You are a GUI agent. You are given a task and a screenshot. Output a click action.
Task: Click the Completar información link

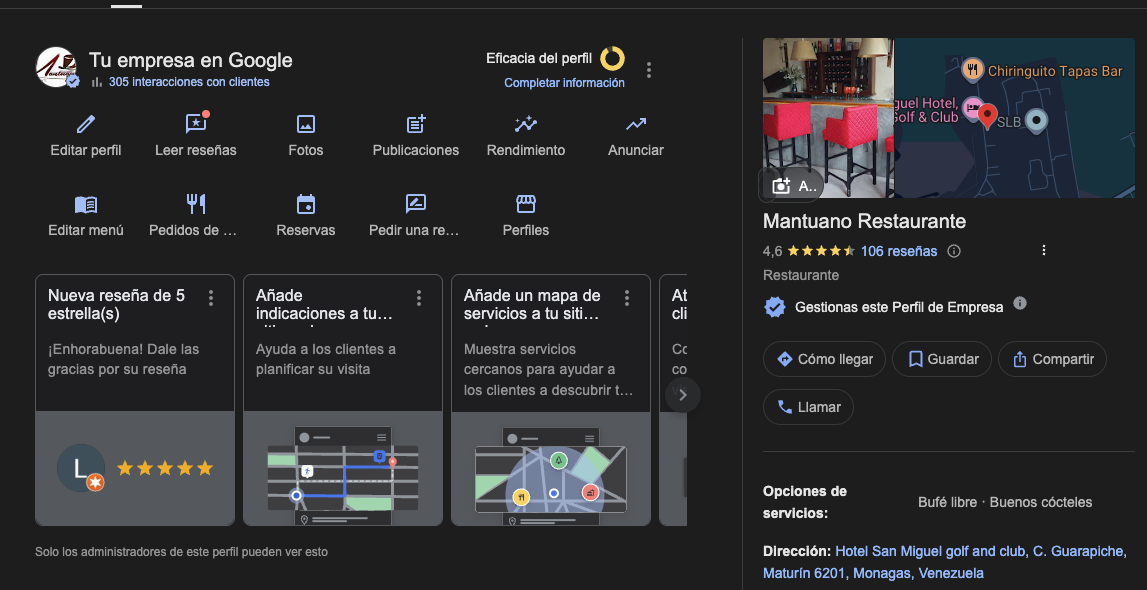tap(564, 83)
